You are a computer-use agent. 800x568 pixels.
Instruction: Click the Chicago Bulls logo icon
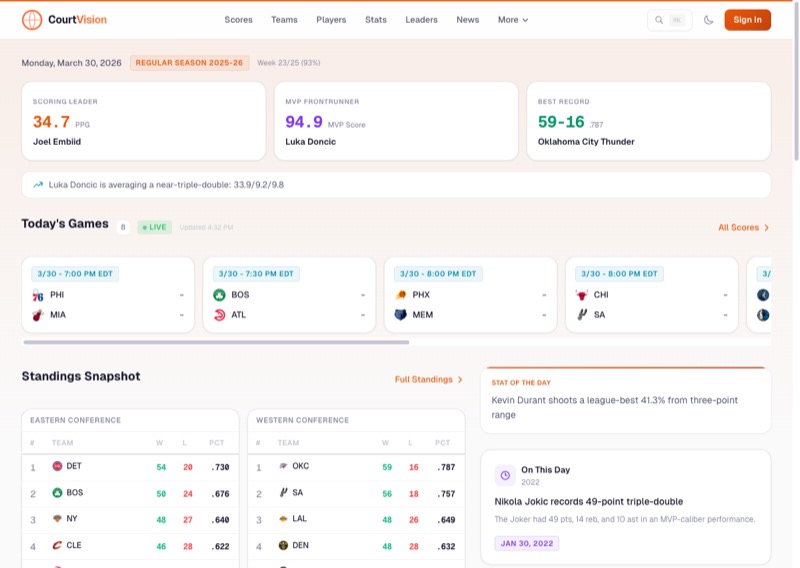pos(582,295)
